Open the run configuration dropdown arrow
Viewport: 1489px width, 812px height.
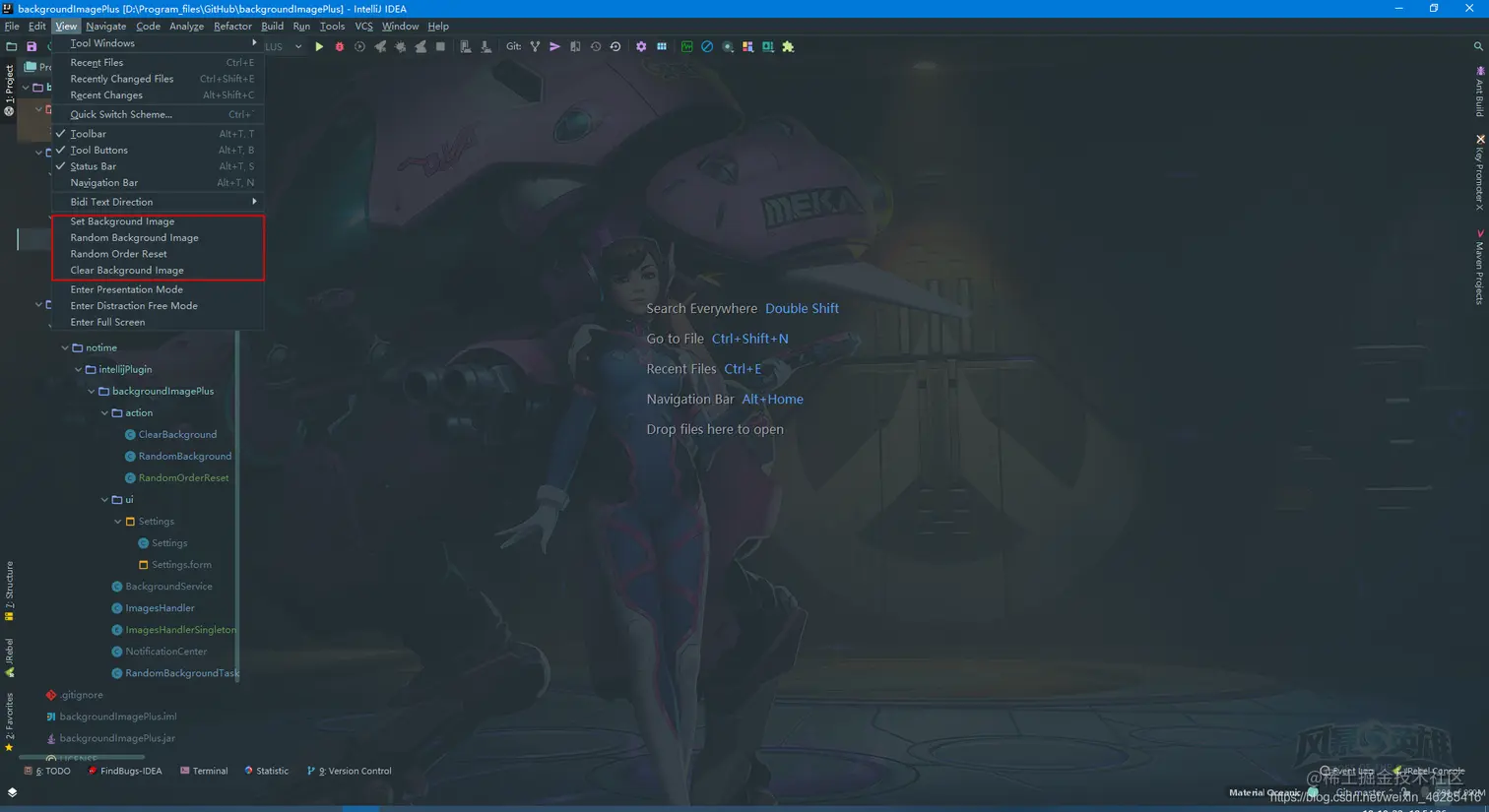(x=298, y=46)
